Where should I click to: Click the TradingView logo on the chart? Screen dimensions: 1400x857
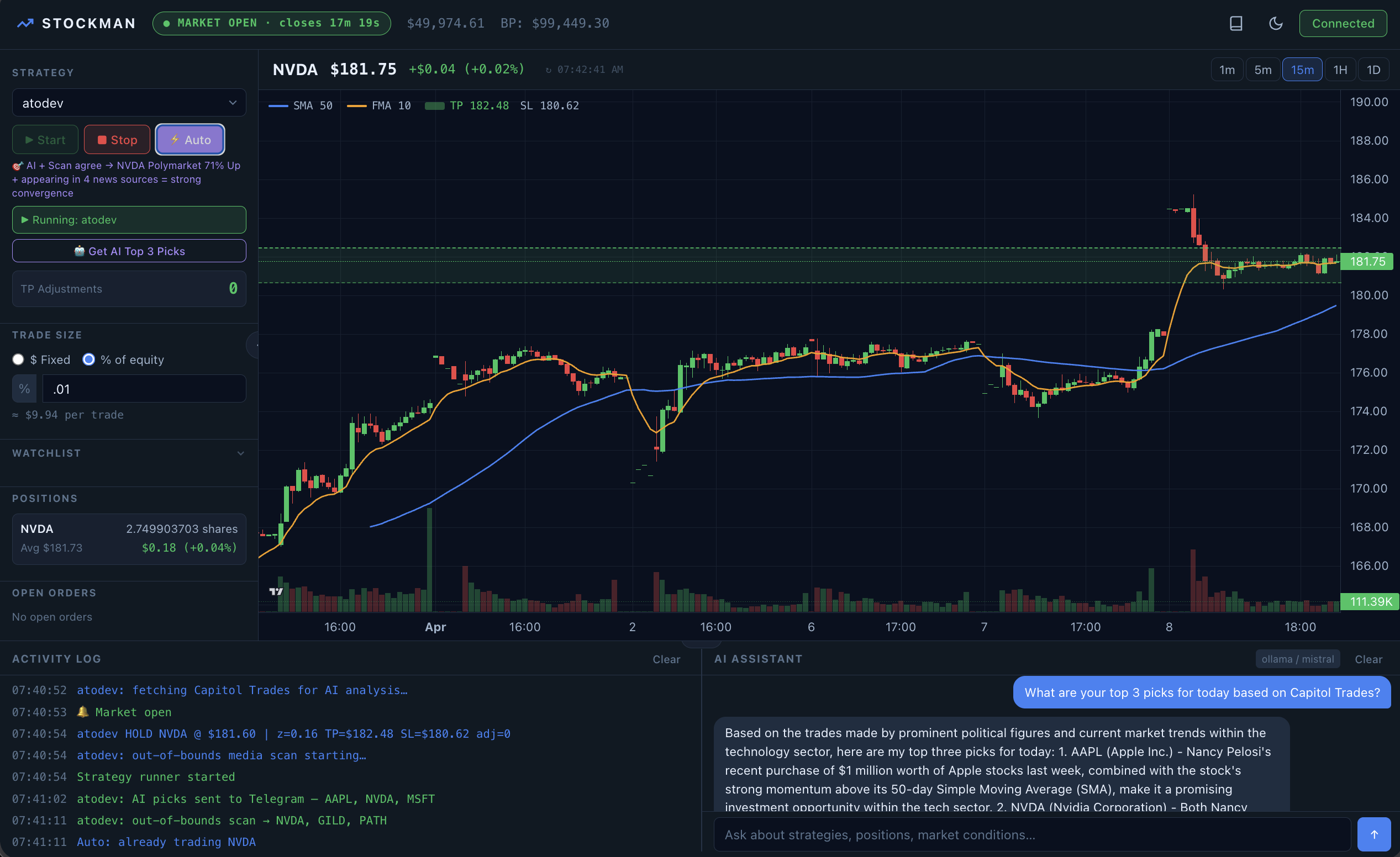coord(276,591)
